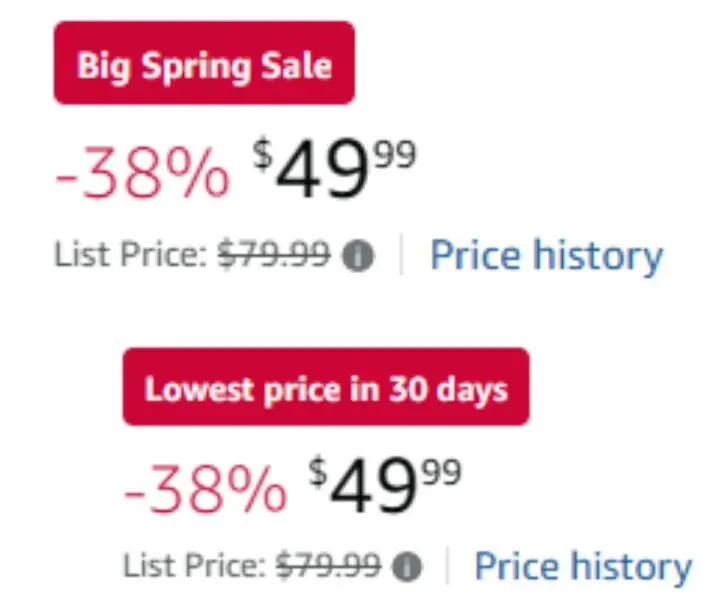Click the struck-through $79.99 under the Lowest price badge
The image size is (722, 613).
(x=326, y=568)
